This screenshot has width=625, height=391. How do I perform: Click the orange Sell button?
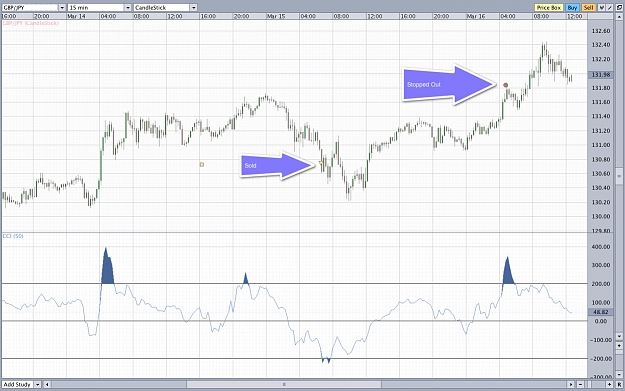coord(589,8)
